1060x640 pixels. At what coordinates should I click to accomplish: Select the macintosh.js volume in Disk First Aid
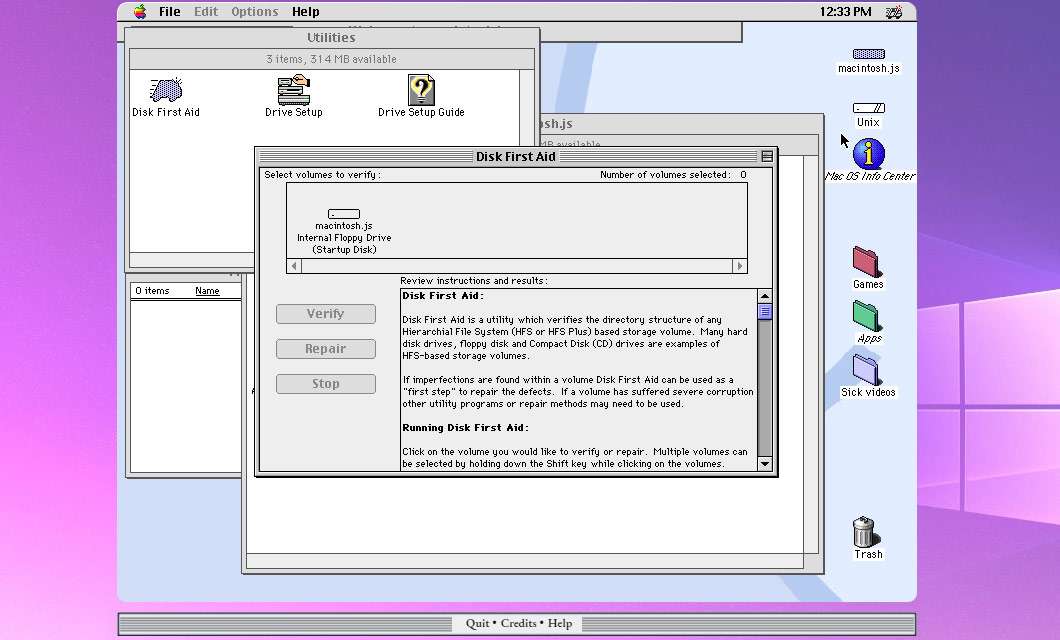(x=343, y=214)
